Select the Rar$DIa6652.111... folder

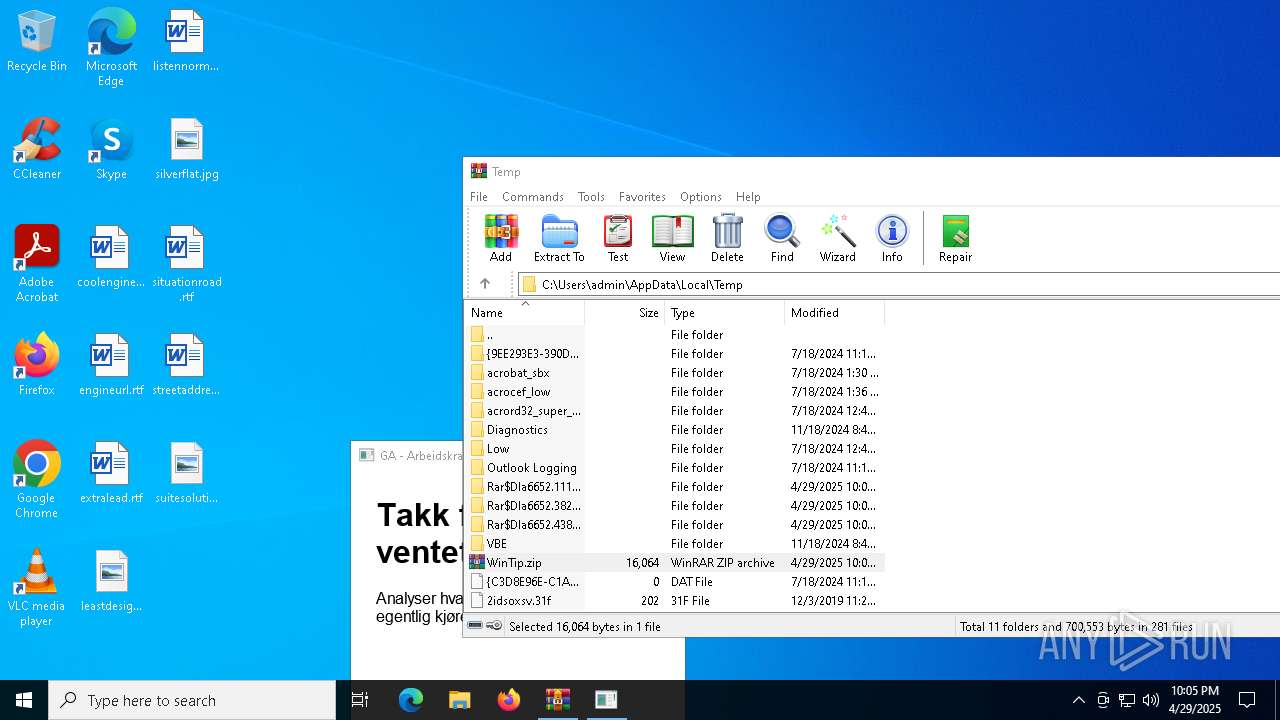(x=675, y=487)
